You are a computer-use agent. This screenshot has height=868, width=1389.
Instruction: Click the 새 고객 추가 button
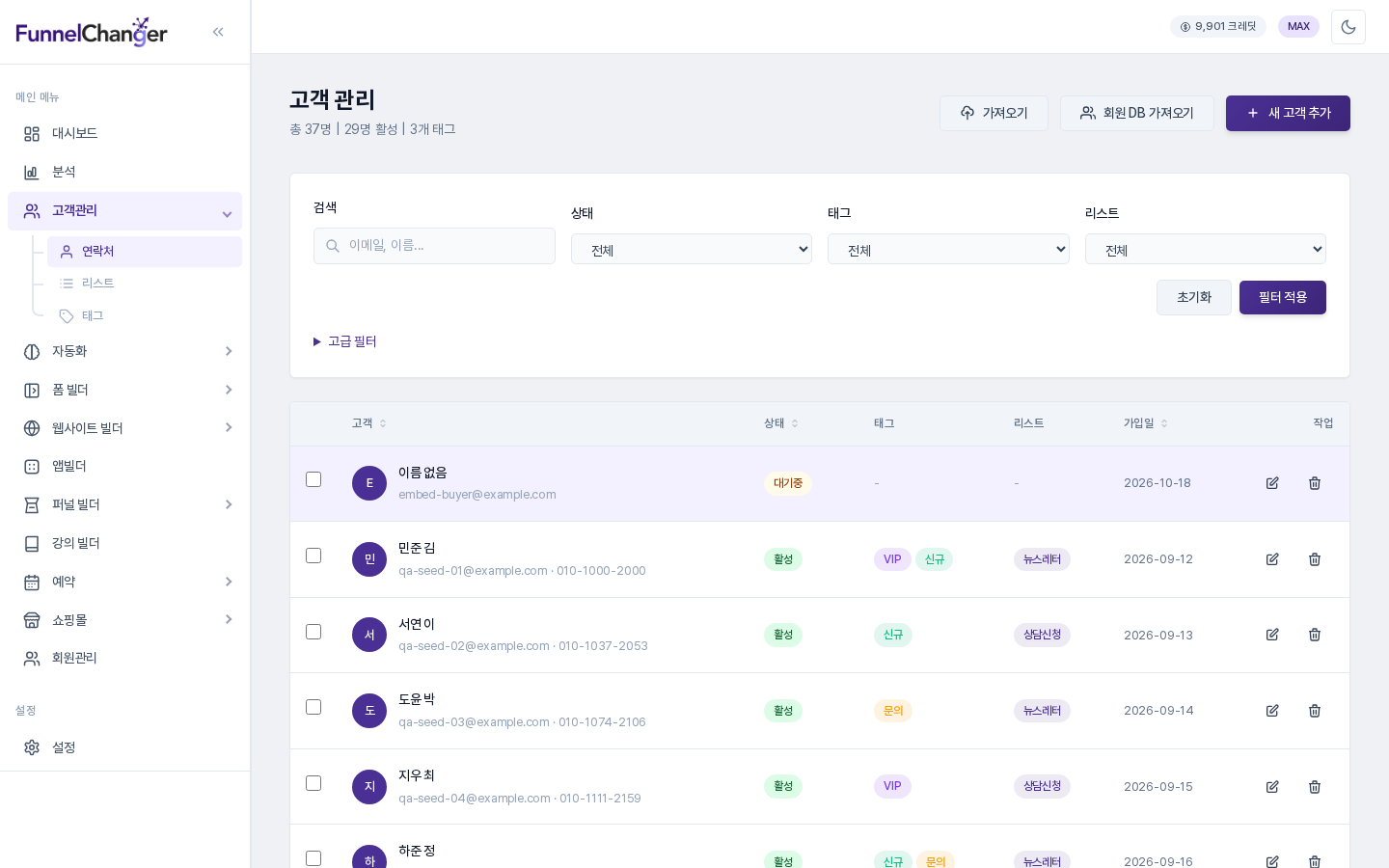(x=1288, y=113)
